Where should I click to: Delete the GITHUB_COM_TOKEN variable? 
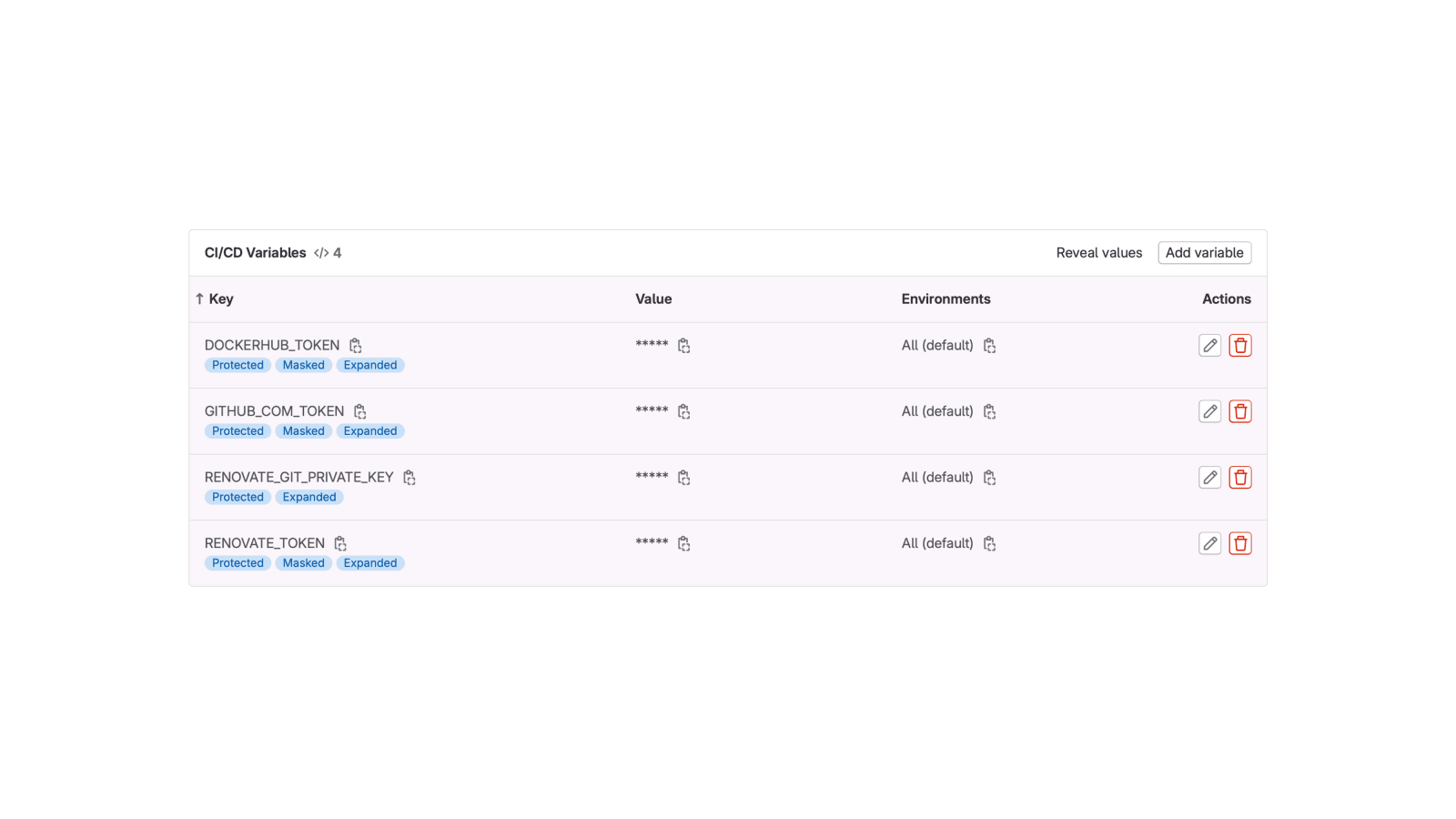(1240, 411)
